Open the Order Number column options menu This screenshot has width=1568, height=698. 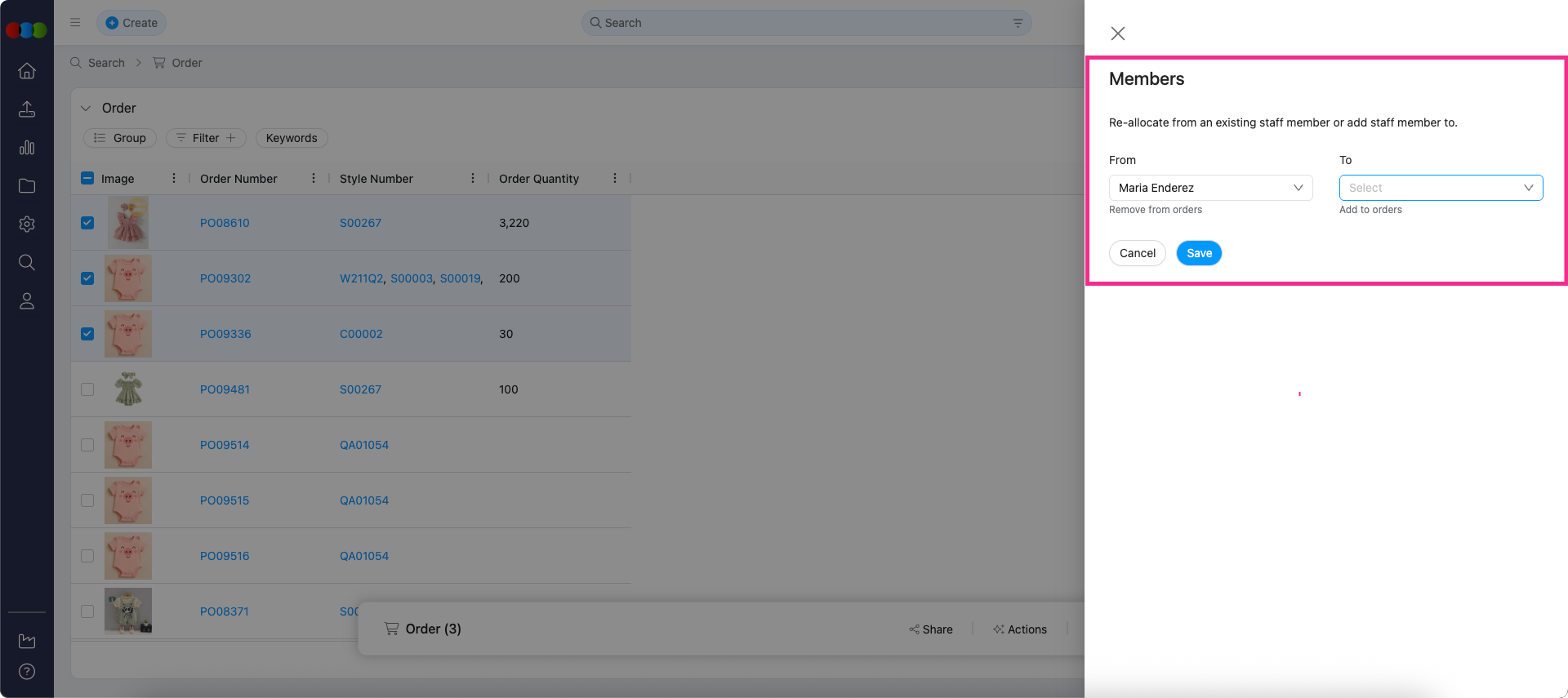[314, 179]
